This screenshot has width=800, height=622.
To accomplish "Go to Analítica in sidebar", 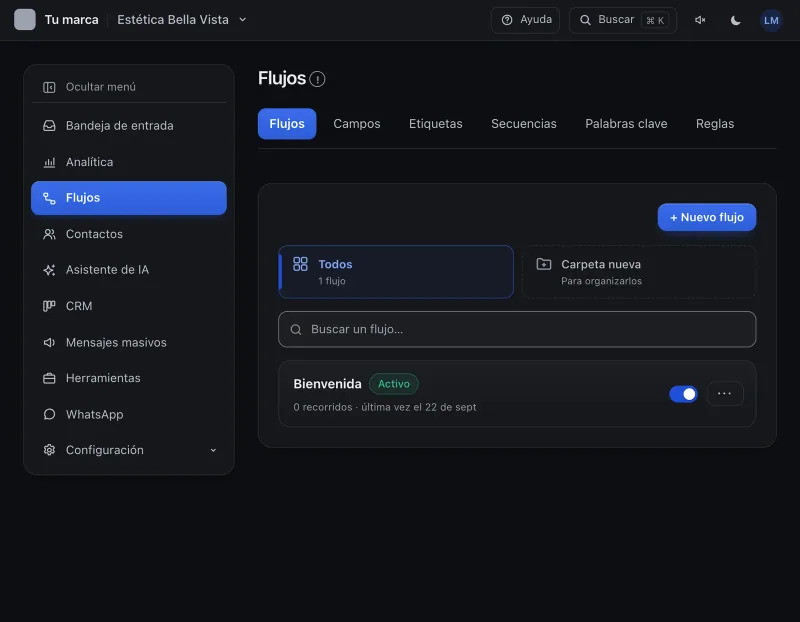I will pos(129,162).
